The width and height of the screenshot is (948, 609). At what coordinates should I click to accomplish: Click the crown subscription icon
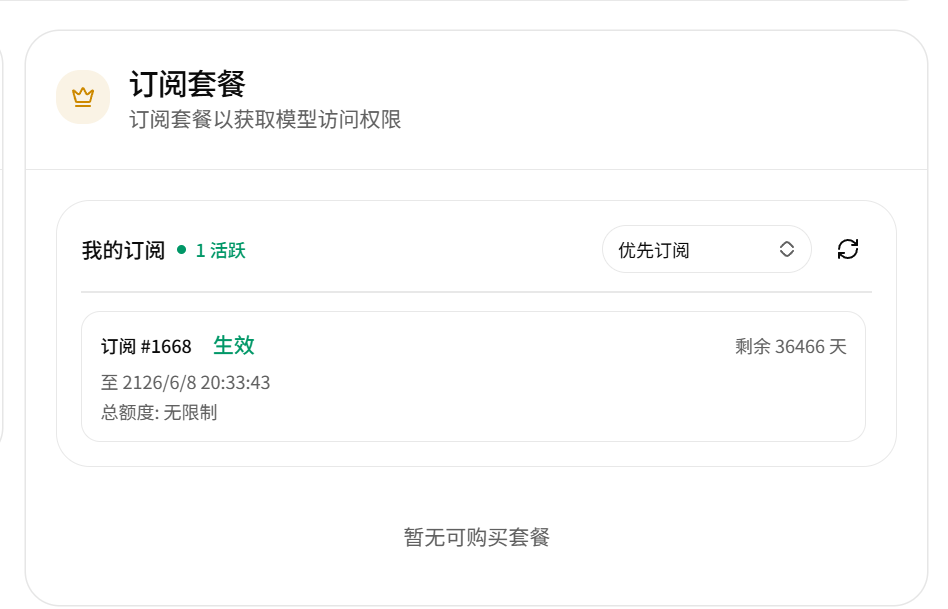(x=83, y=97)
